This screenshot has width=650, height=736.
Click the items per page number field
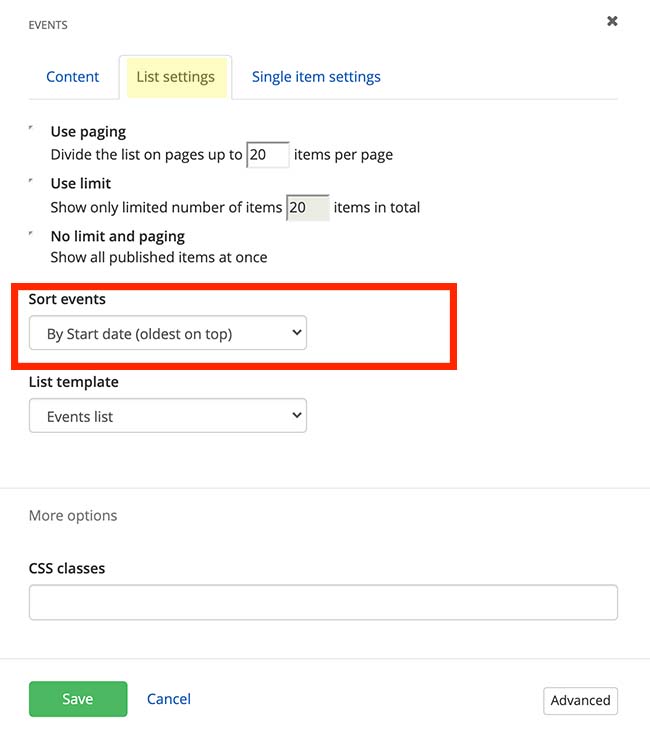pos(267,155)
